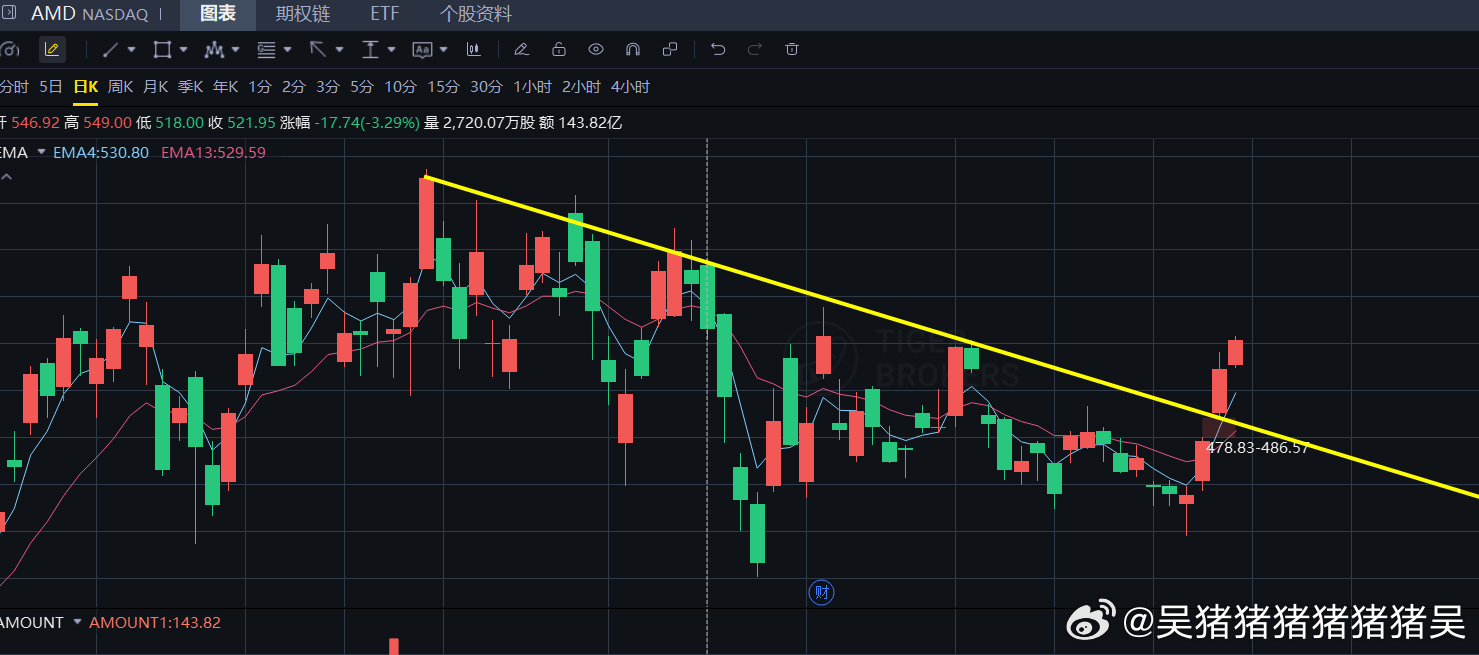Select the 15分 timeframe
This screenshot has height=655, width=1479.
tap(443, 87)
